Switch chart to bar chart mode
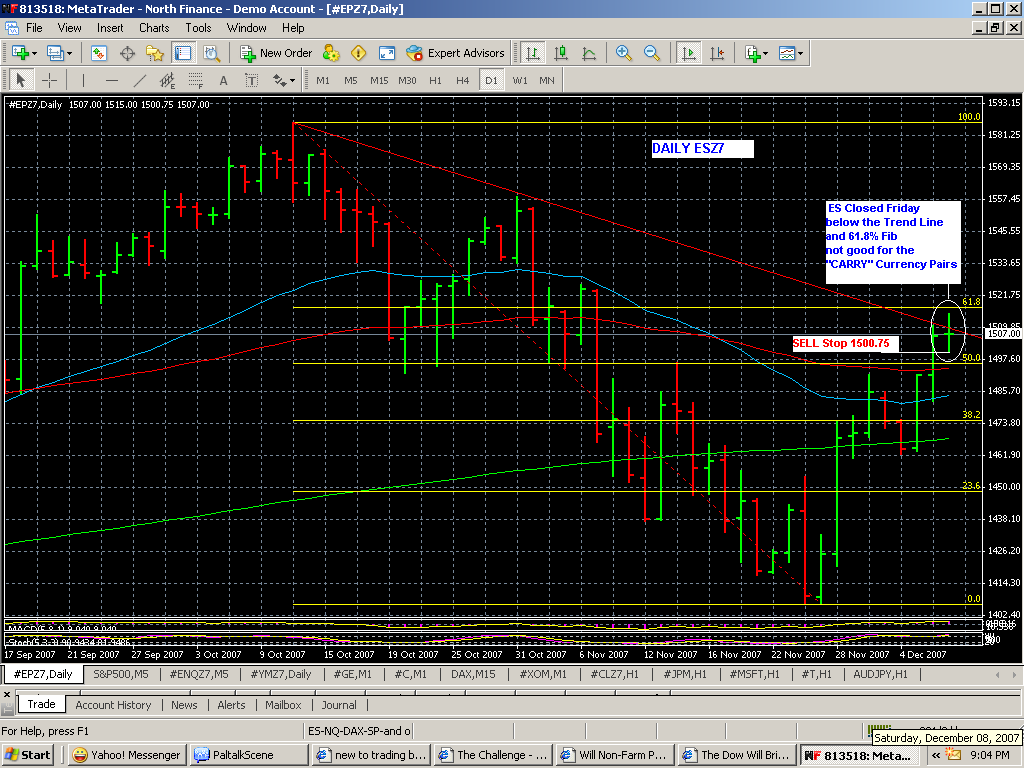The width and height of the screenshot is (1024, 768). (x=533, y=53)
